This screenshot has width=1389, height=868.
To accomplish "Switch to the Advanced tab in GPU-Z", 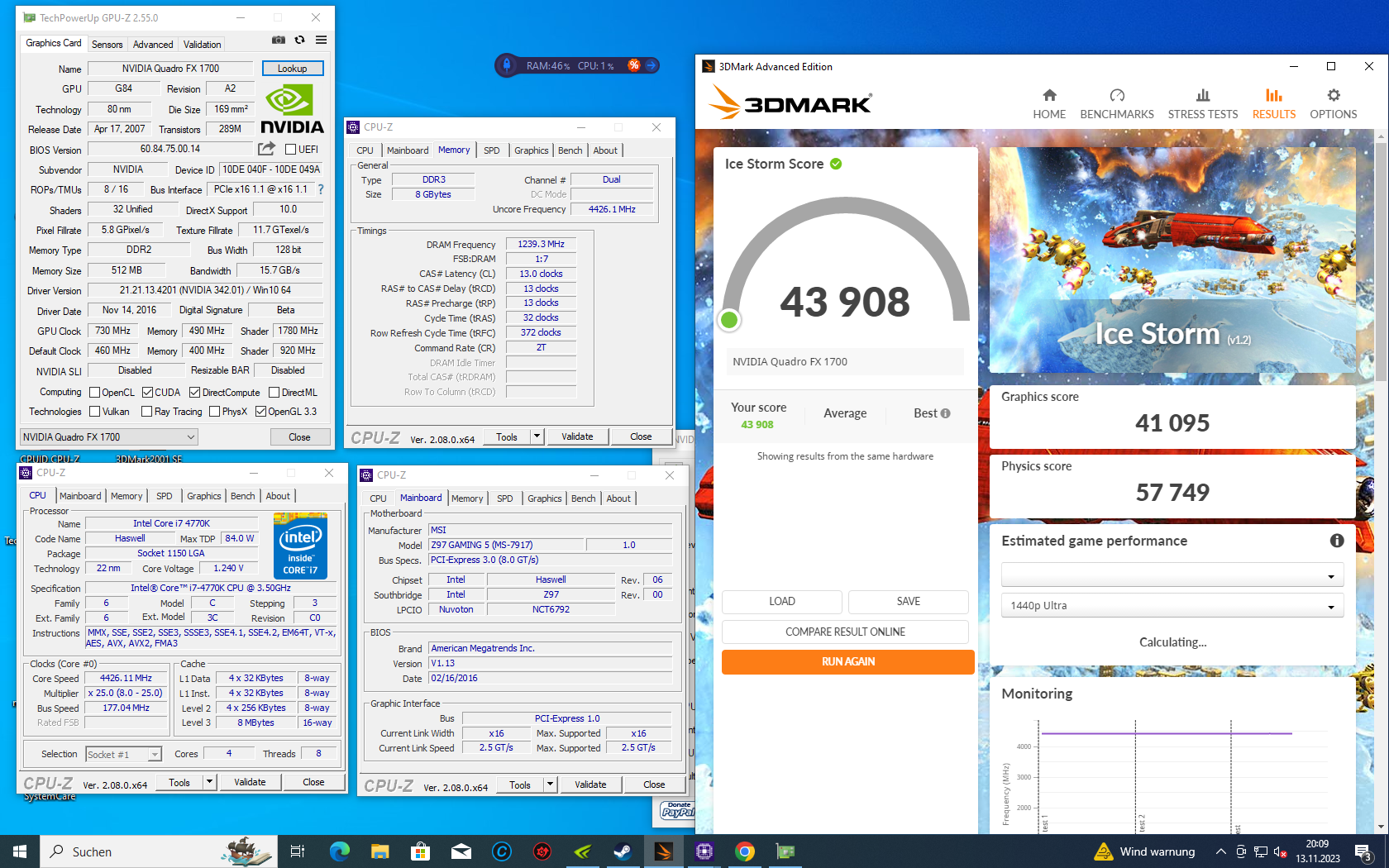I will pyautogui.click(x=153, y=45).
